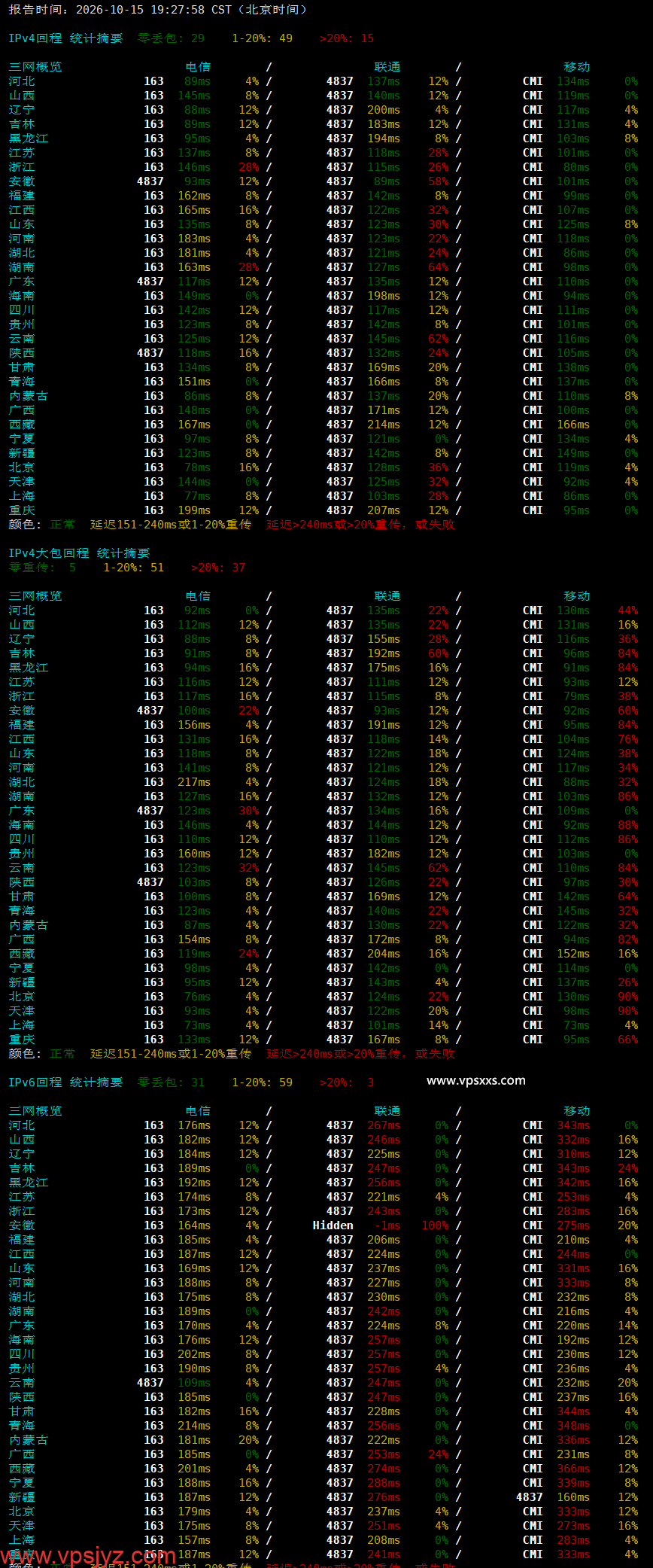Click the "黑龙江" row label in the IPv4大包回程 table
This screenshot has width=653, height=1568.
click(x=29, y=668)
